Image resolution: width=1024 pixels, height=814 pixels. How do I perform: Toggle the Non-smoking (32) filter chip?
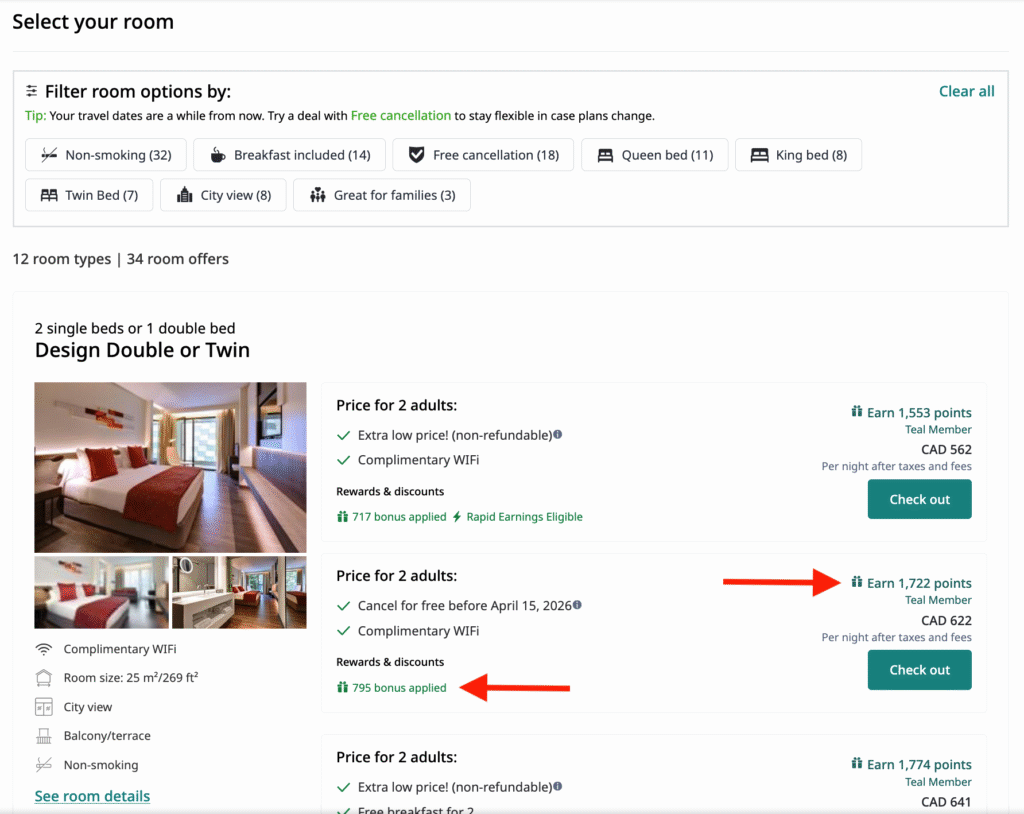105,154
